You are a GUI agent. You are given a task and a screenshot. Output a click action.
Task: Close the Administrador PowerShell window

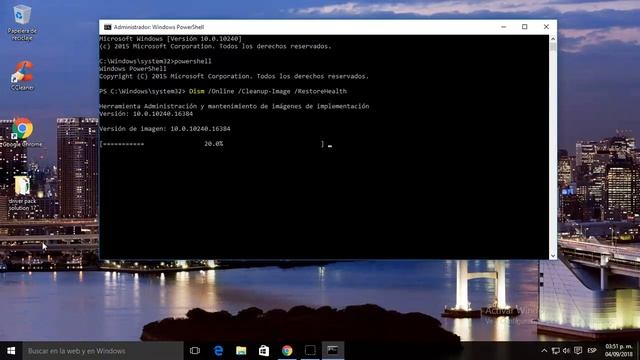(546, 27)
